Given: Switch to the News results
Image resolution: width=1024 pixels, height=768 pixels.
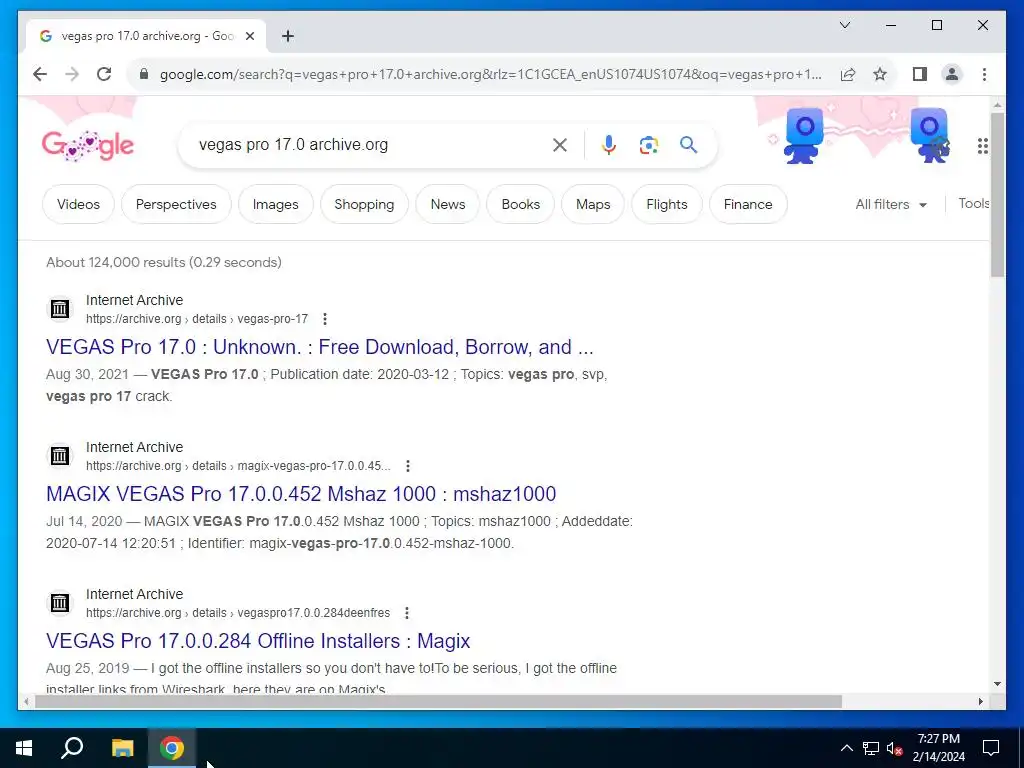Looking at the screenshot, I should tap(448, 204).
